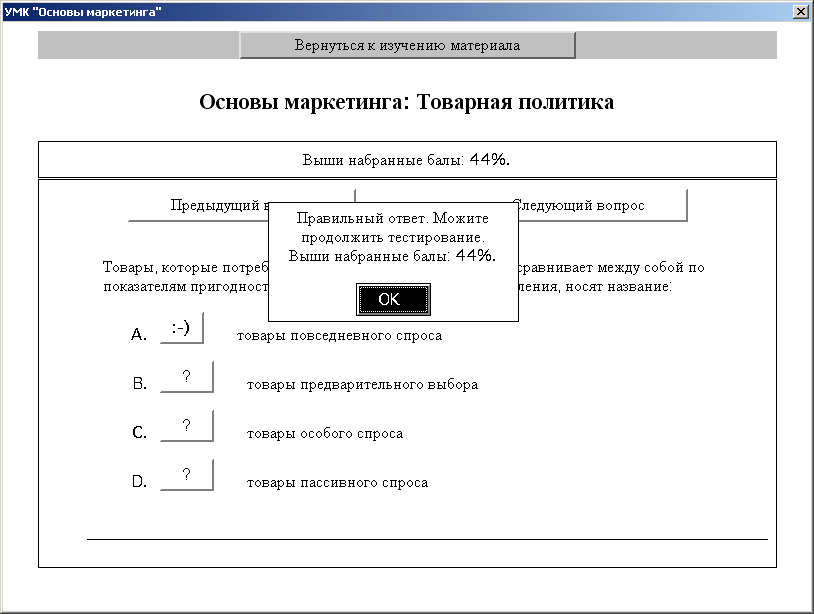
Task: Choose answer B question mark button
Action: [x=186, y=377]
